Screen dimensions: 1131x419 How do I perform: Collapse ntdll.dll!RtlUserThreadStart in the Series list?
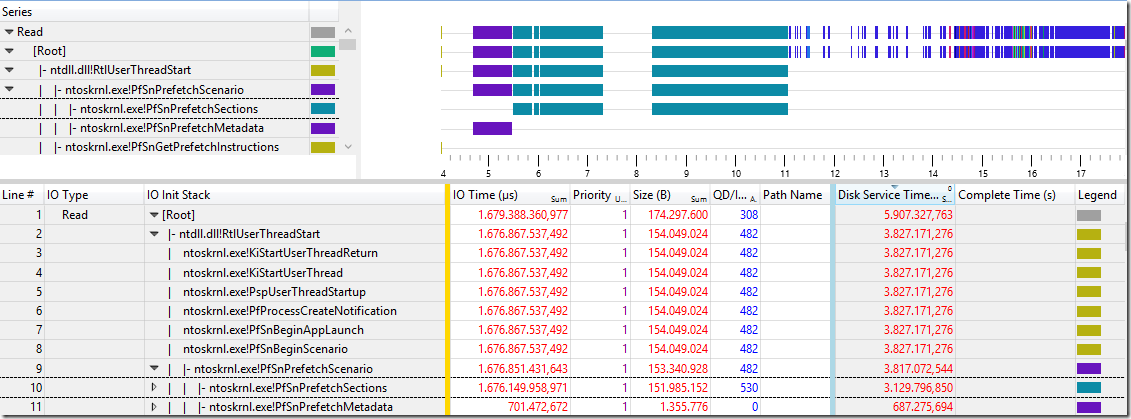pyautogui.click(x=9, y=70)
